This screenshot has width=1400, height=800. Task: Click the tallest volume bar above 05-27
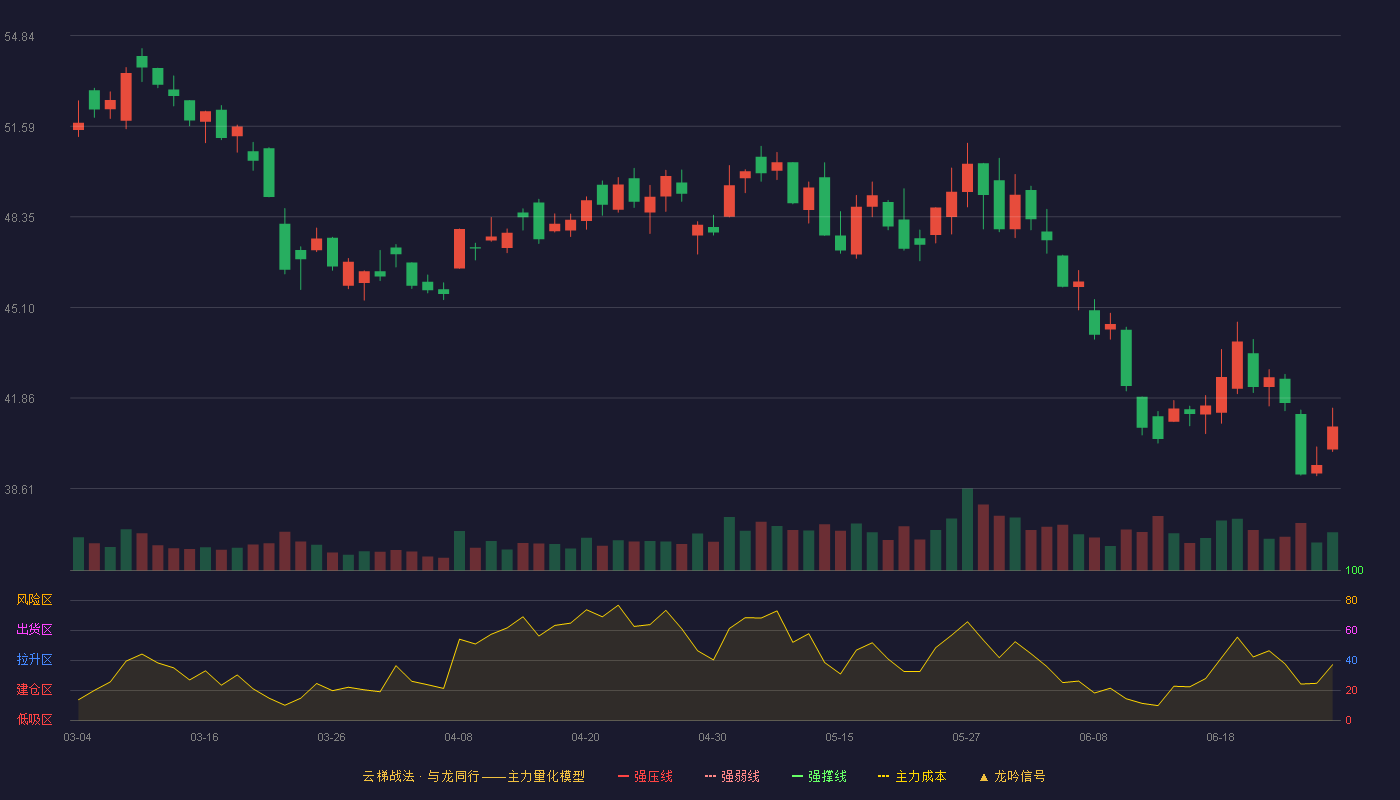click(967, 529)
